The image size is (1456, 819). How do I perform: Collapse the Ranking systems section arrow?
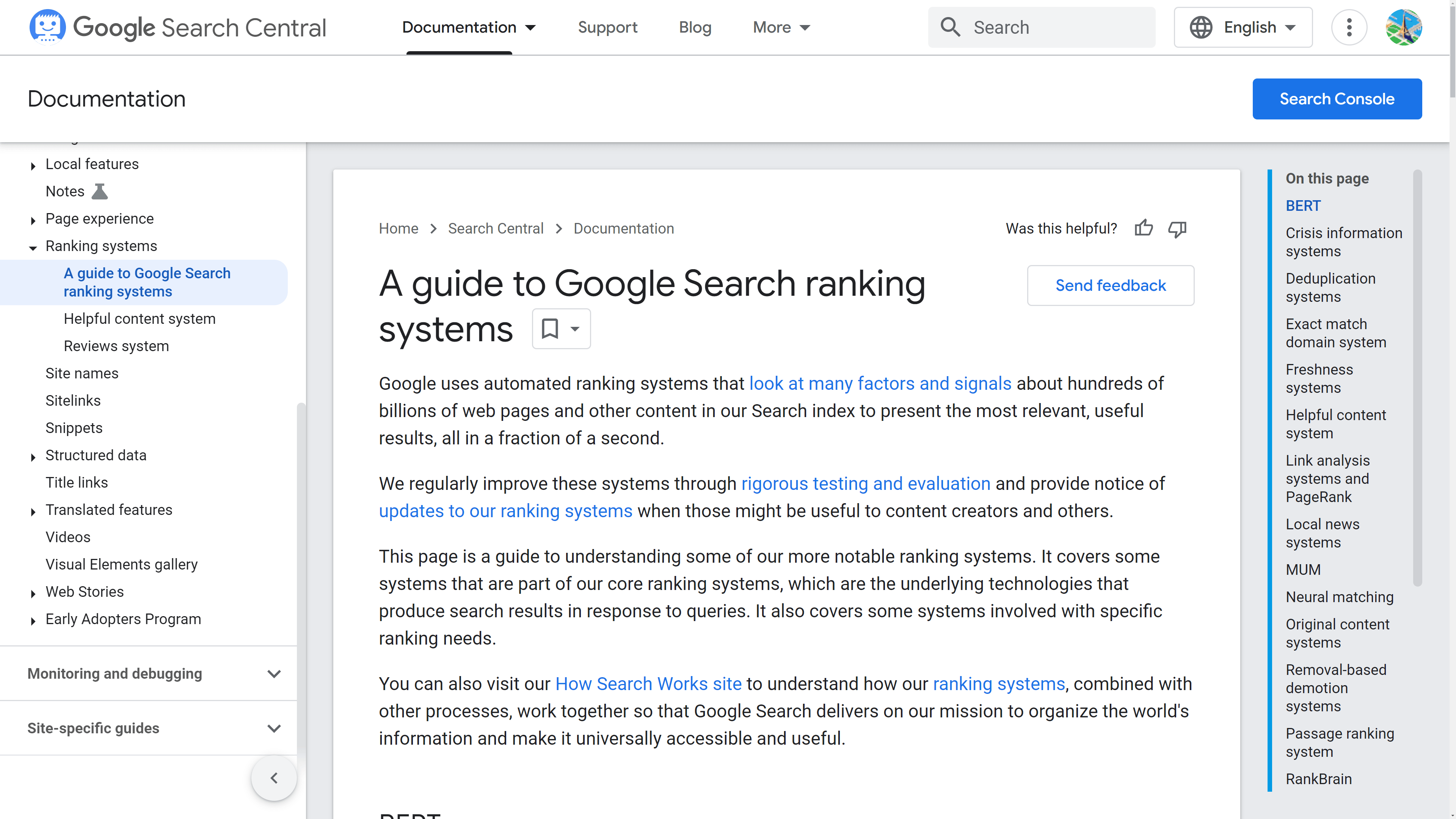click(33, 248)
